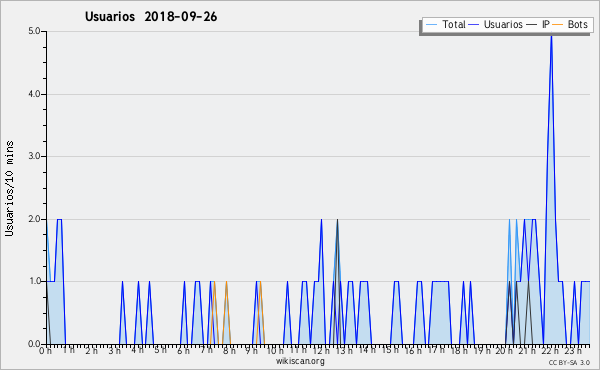Screen dimensions: 600x370
Task: Click the y-axis label 'Usuarios/10 mins'
Action: tap(9, 188)
